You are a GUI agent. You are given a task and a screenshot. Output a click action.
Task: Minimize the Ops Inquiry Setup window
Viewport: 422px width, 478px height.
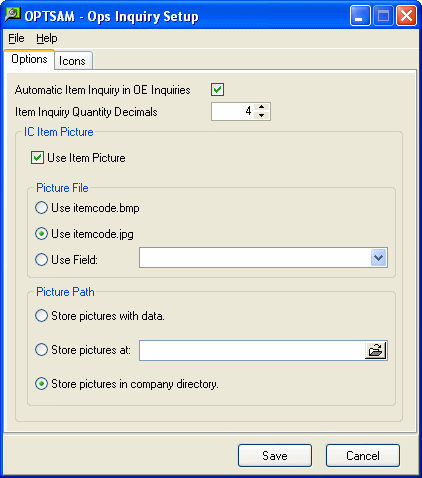(360, 16)
